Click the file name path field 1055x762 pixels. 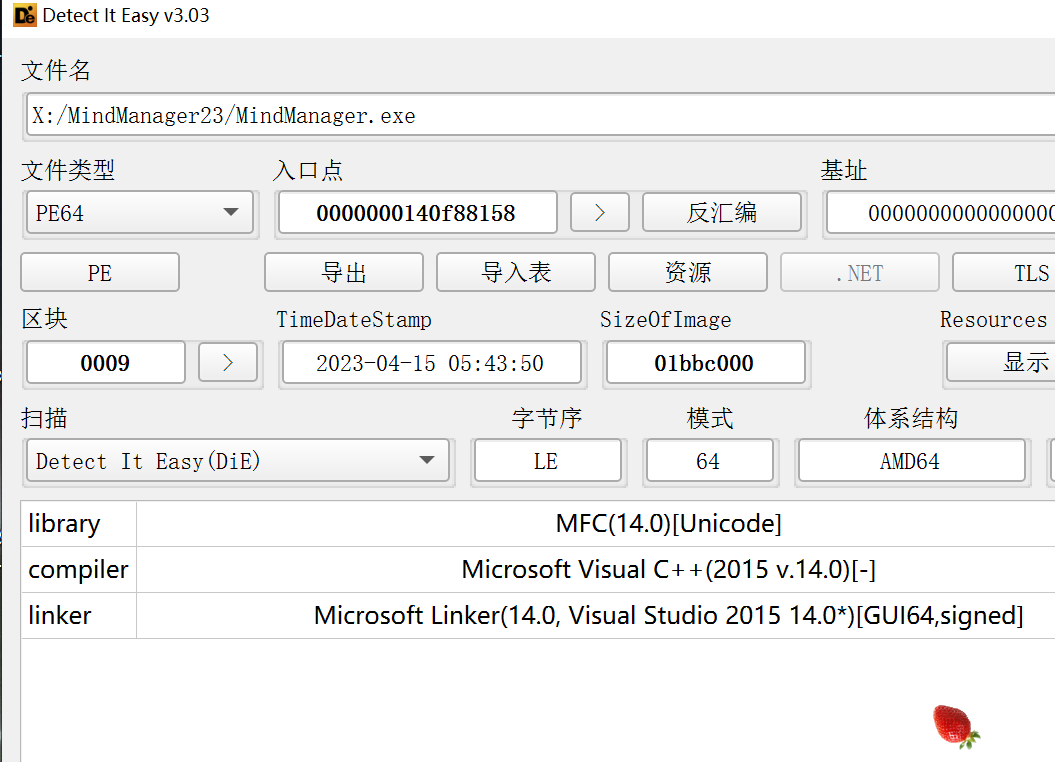tap(541, 116)
